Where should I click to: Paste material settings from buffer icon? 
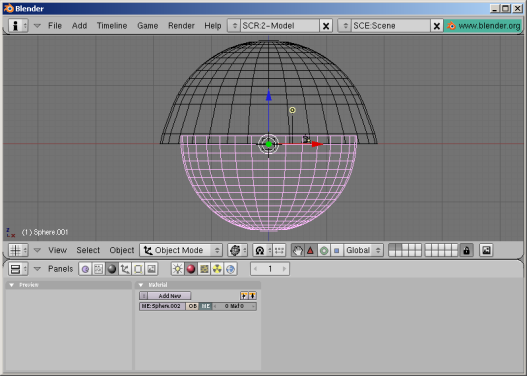pos(252,296)
